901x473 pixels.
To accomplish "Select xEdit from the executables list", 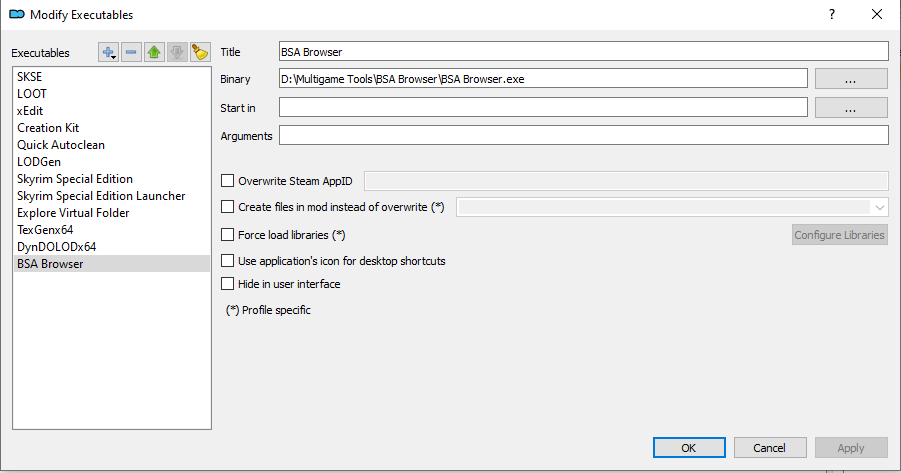I will [x=30, y=110].
